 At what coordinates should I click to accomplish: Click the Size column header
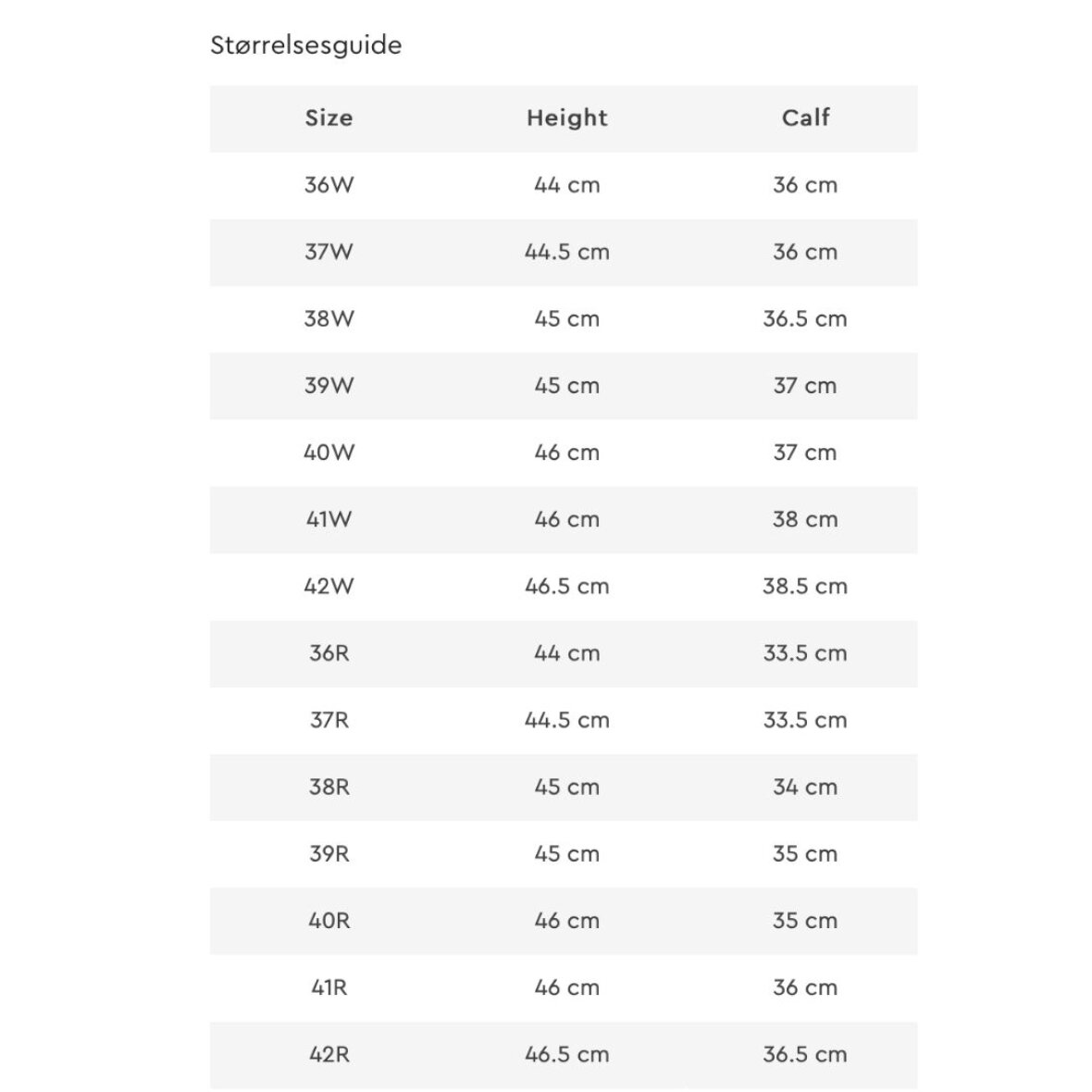[329, 118]
